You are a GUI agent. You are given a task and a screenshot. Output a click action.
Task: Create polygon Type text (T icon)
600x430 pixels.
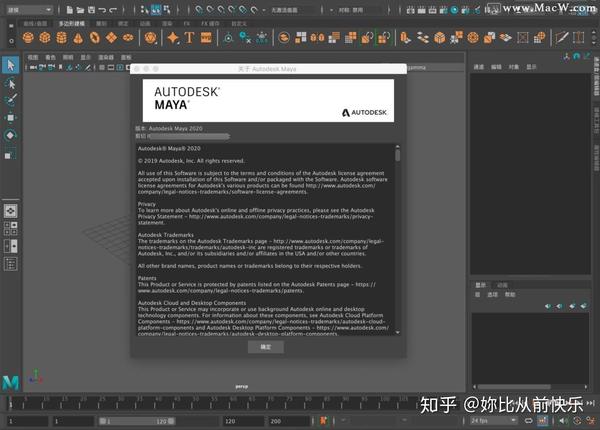[189, 37]
